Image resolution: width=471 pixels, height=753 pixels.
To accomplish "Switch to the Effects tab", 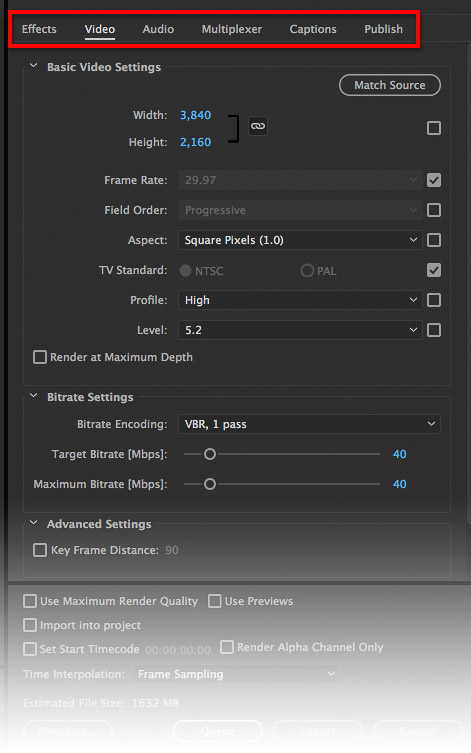I will 39,29.
